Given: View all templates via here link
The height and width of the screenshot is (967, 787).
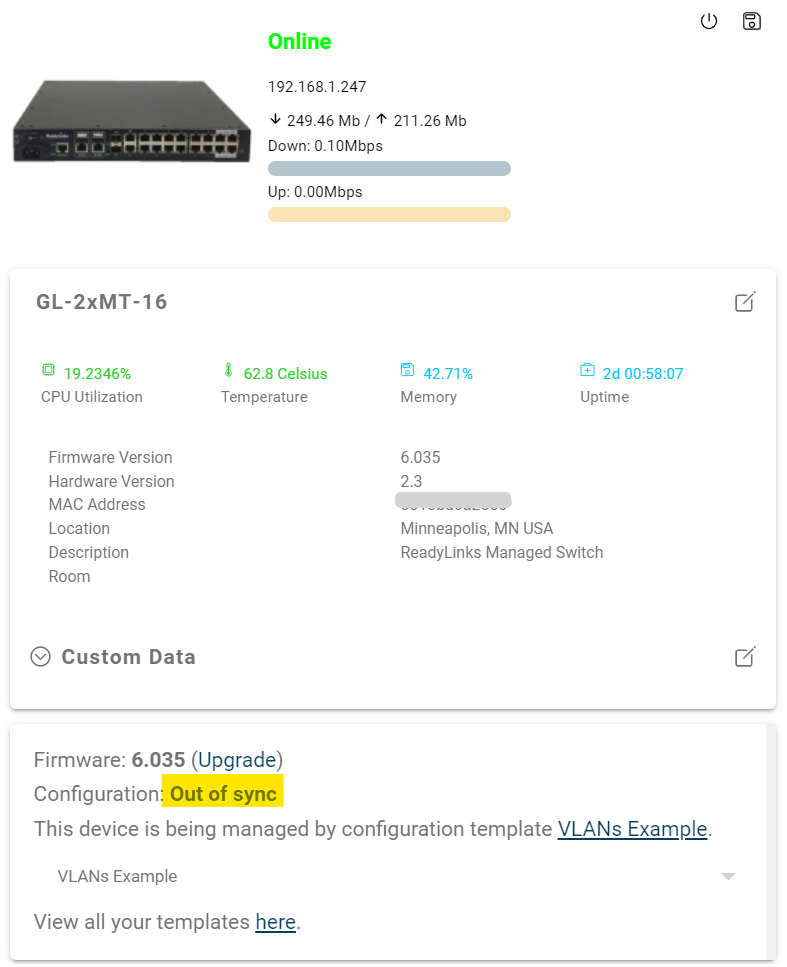Looking at the screenshot, I should click(276, 922).
